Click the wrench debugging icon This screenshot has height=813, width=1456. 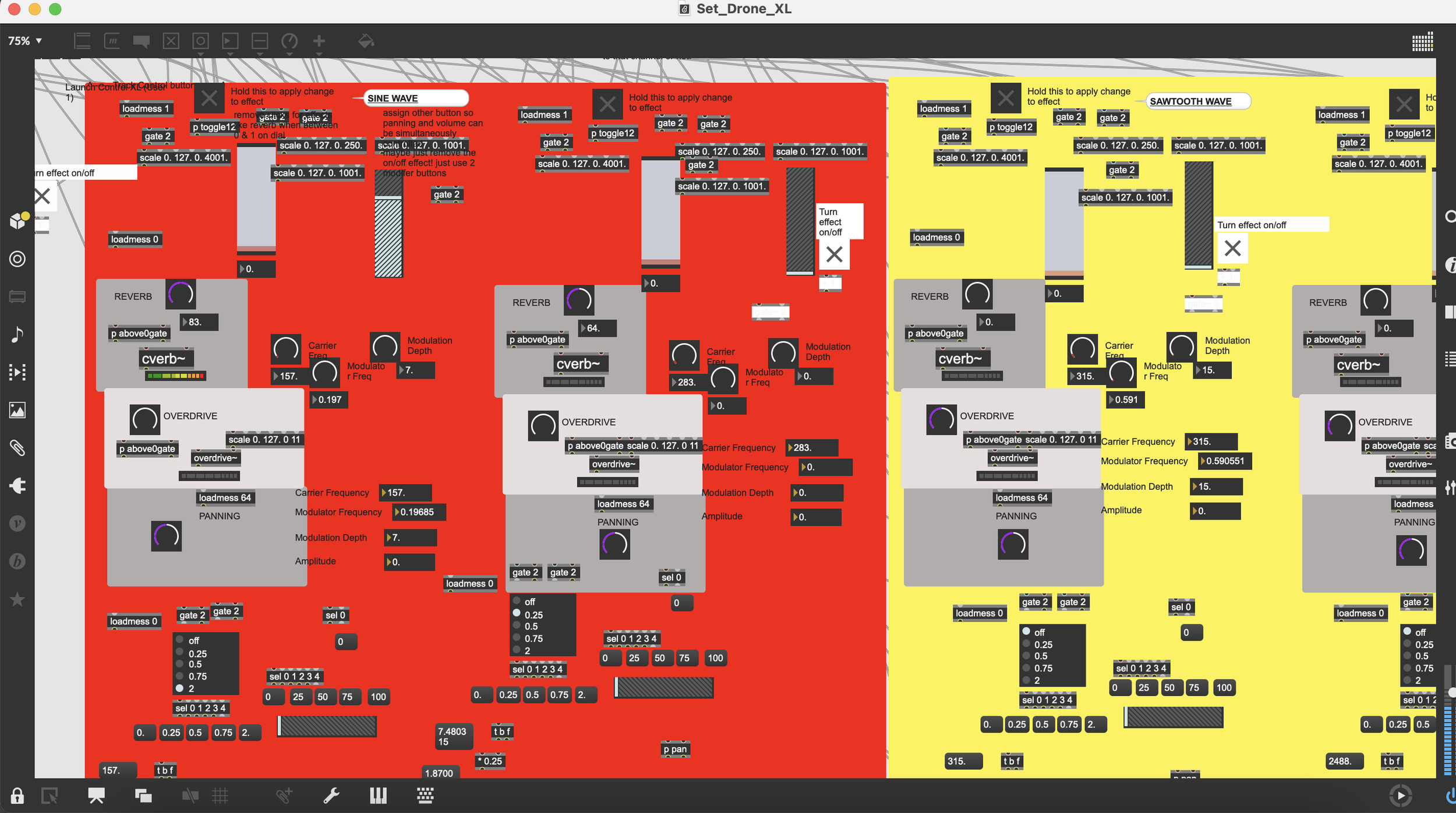[331, 796]
